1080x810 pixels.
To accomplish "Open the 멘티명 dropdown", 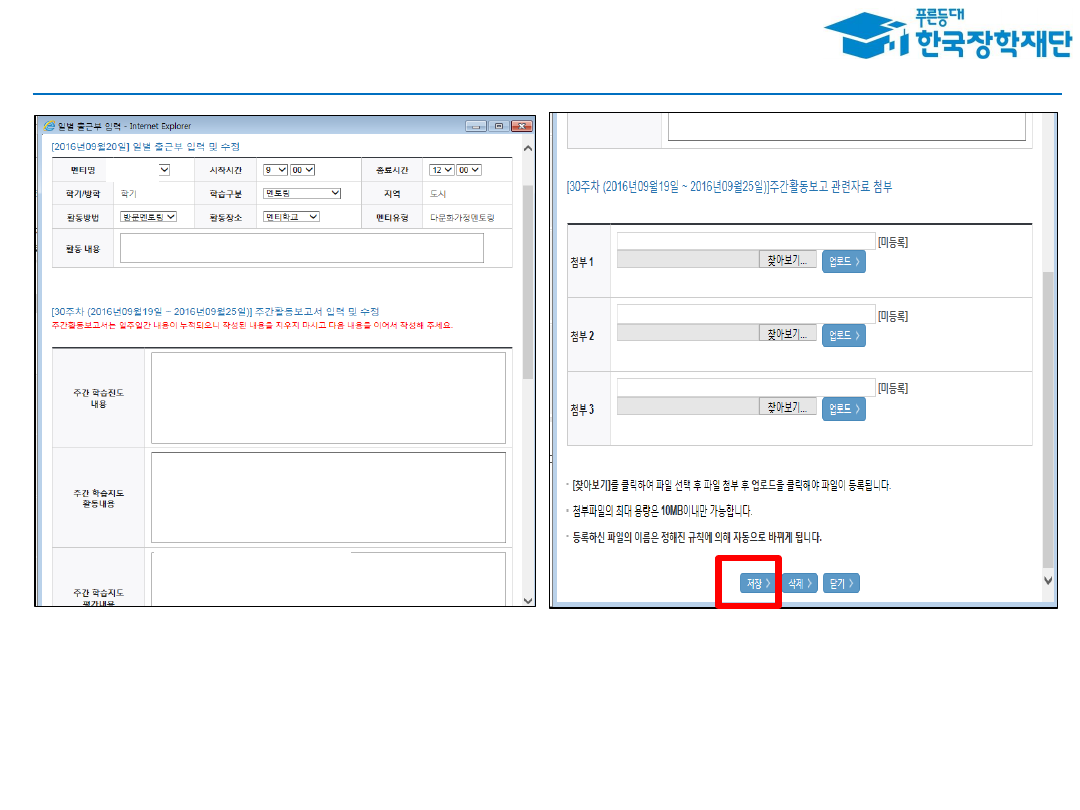I will coord(164,170).
